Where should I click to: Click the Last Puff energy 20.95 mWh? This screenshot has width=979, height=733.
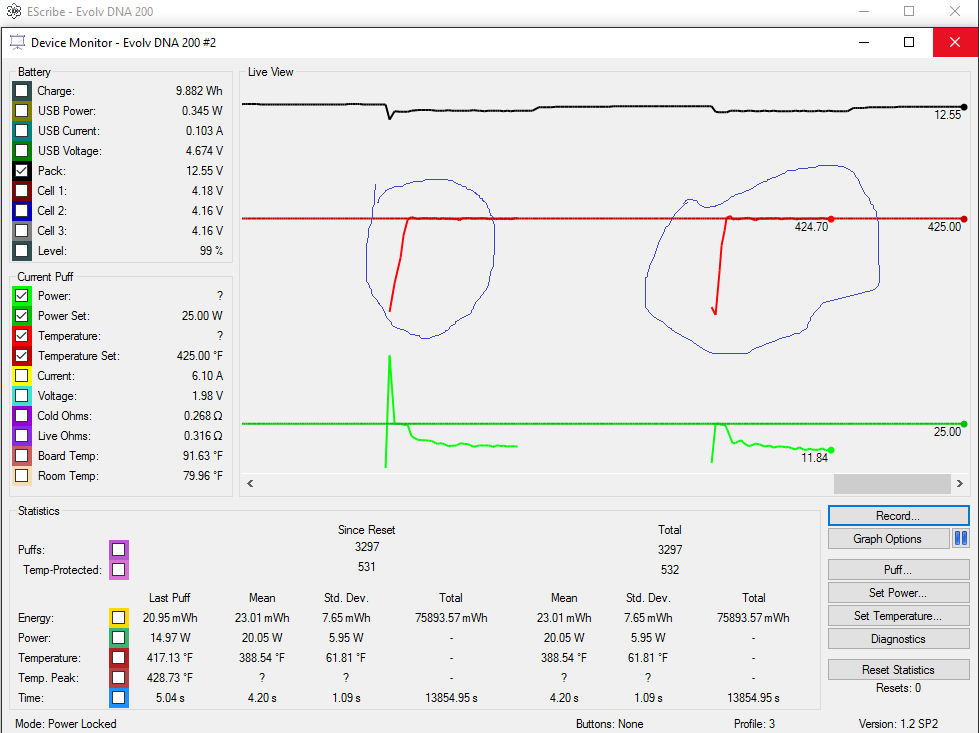click(x=170, y=617)
